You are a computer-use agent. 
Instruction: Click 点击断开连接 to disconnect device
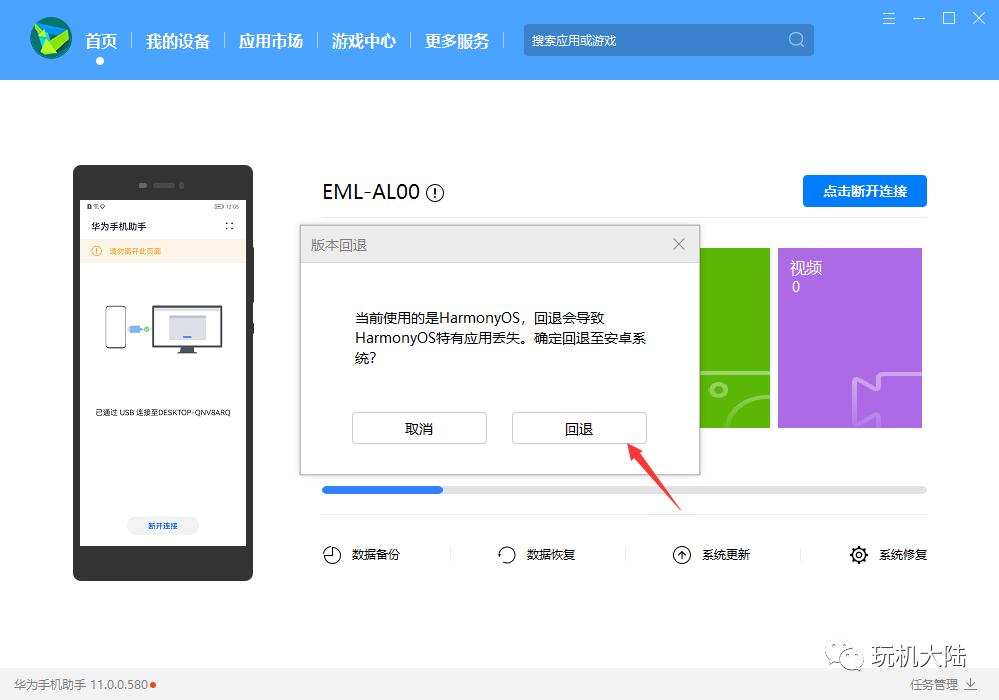863,191
